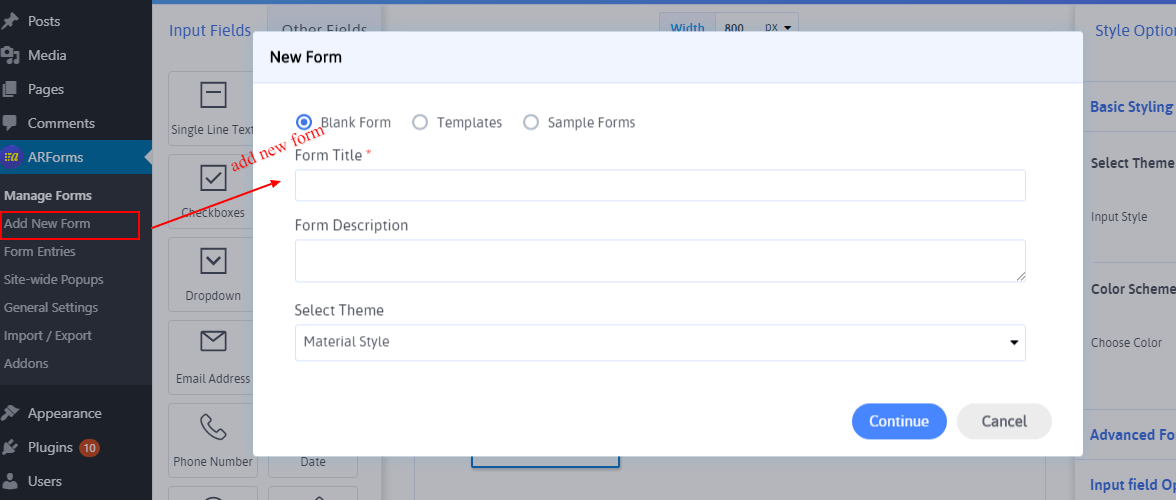Add the Phone Number field icon
Screen dimensions: 1176x500
click(x=213, y=428)
